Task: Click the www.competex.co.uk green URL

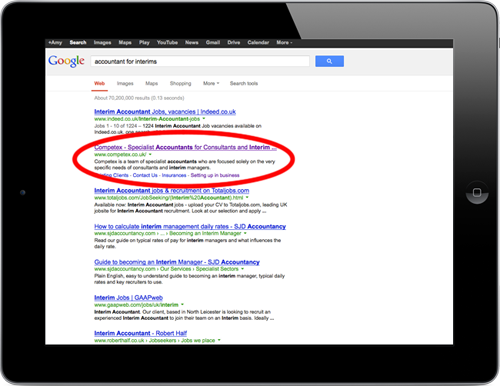Action: pos(120,155)
